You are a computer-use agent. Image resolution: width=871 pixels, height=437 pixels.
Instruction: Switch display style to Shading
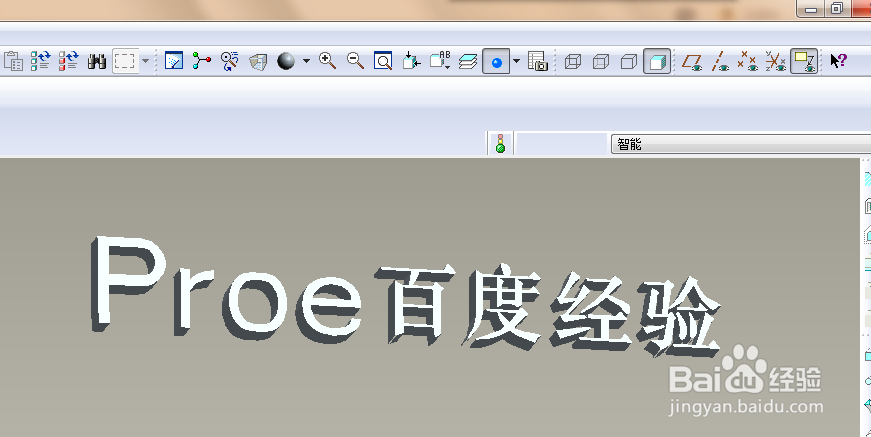click(657, 61)
